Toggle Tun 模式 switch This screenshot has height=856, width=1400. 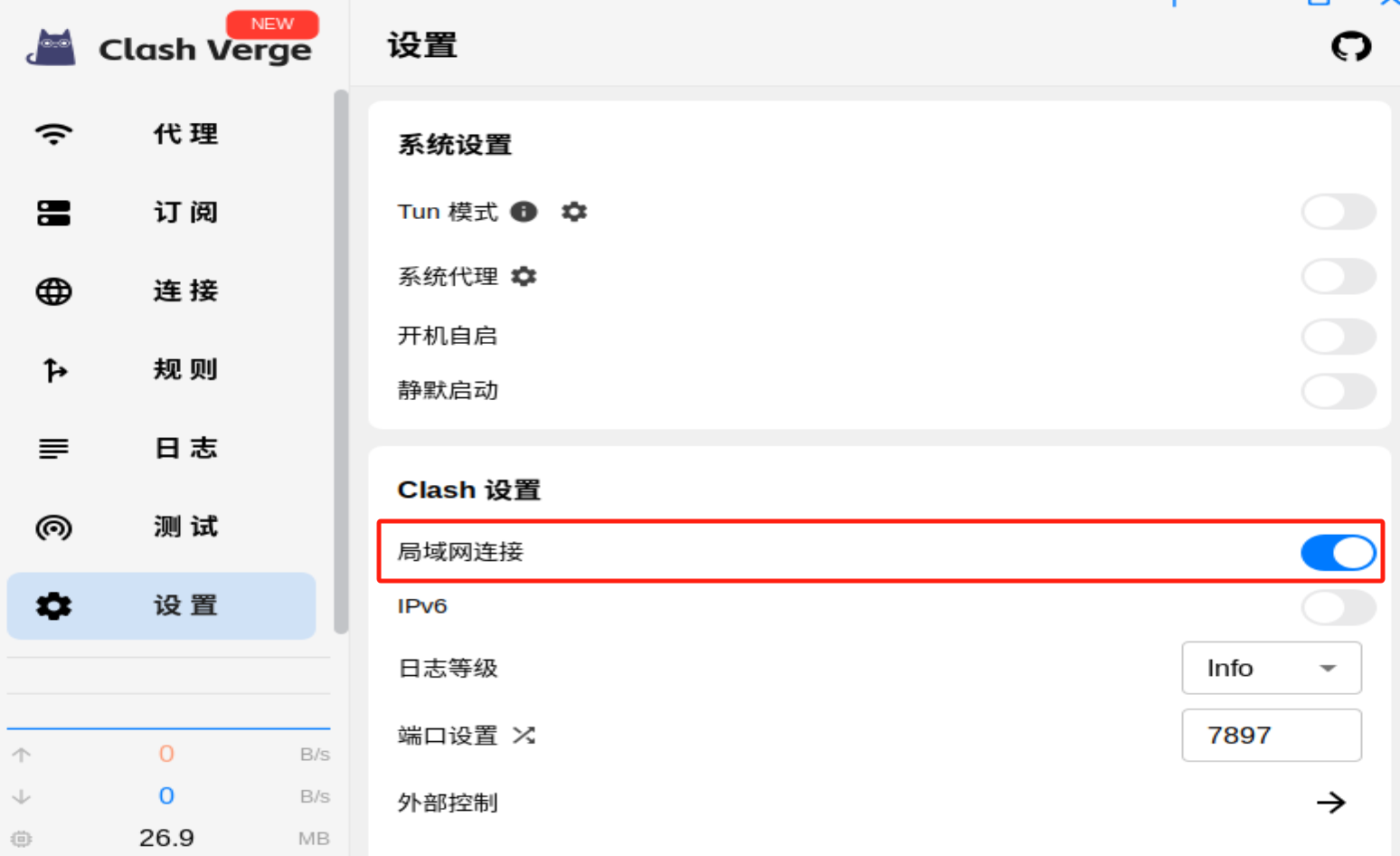coord(1339,212)
